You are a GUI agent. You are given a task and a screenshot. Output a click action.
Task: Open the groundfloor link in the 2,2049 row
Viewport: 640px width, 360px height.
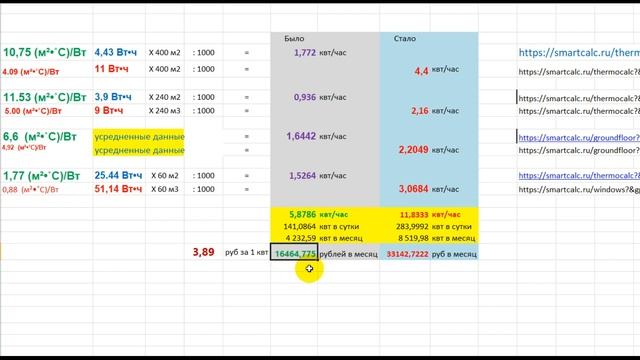point(579,150)
